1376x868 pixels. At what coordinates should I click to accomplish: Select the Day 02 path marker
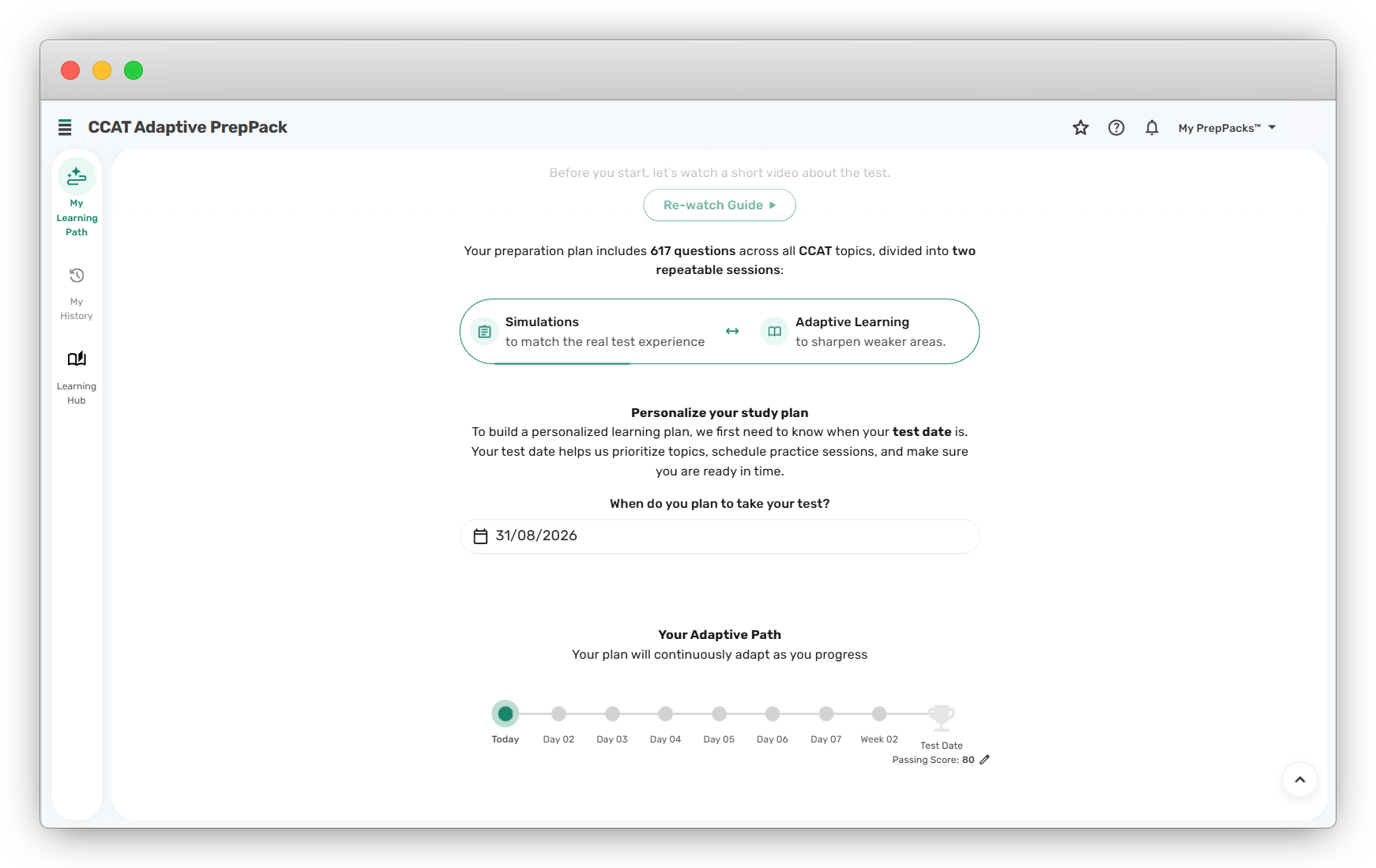tap(558, 714)
